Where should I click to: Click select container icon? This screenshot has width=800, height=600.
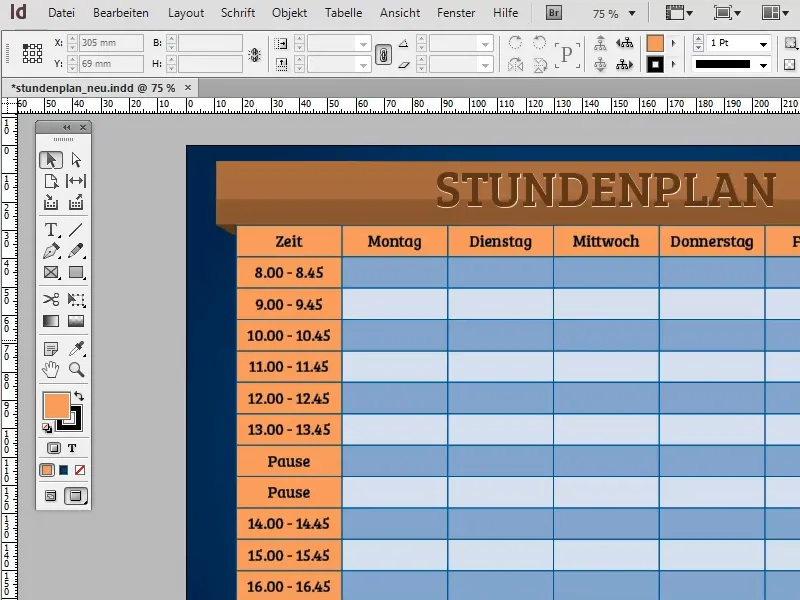tap(600, 43)
